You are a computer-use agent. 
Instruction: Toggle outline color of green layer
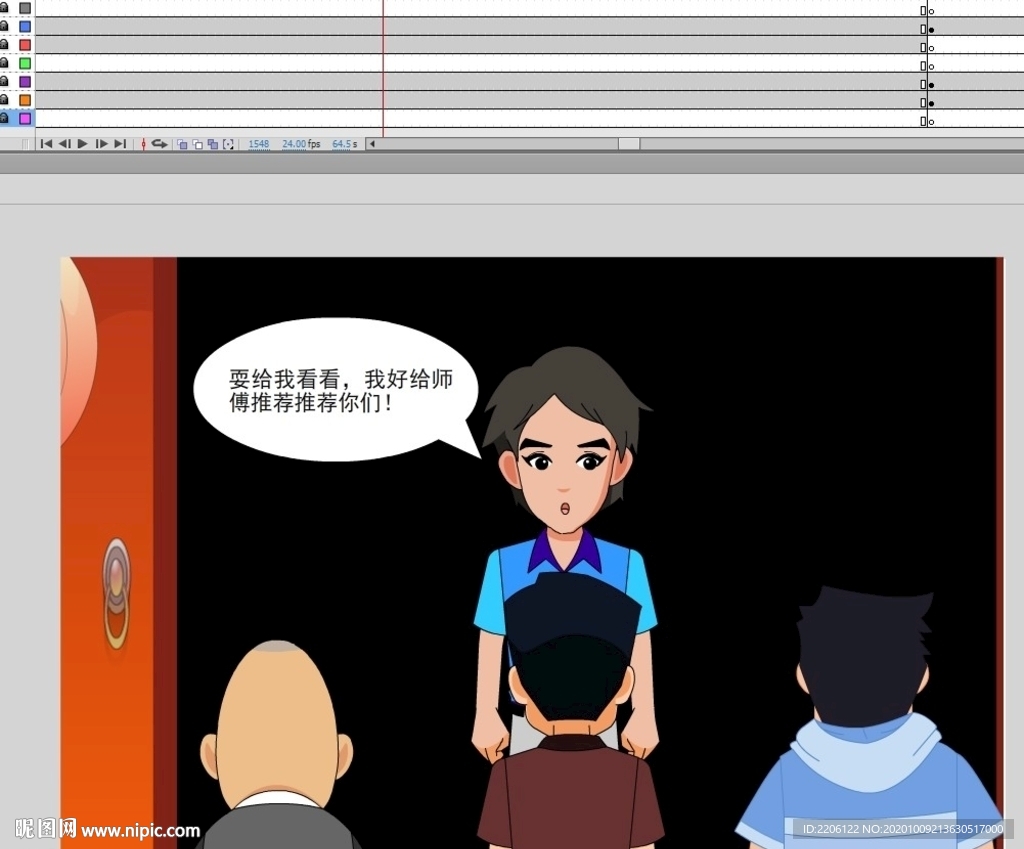(x=25, y=63)
